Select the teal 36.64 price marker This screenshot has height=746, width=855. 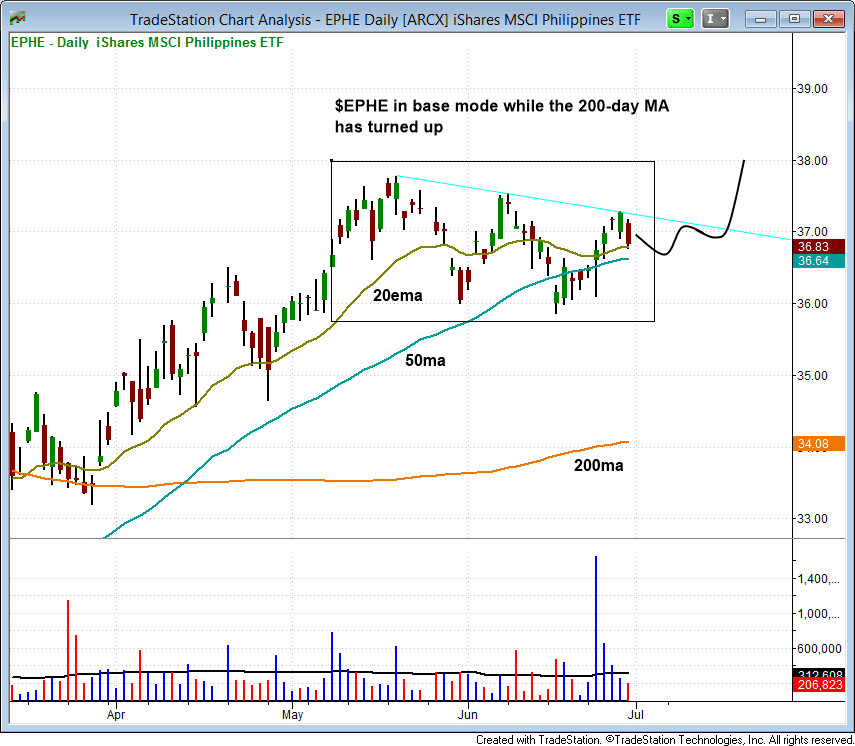pos(817,260)
